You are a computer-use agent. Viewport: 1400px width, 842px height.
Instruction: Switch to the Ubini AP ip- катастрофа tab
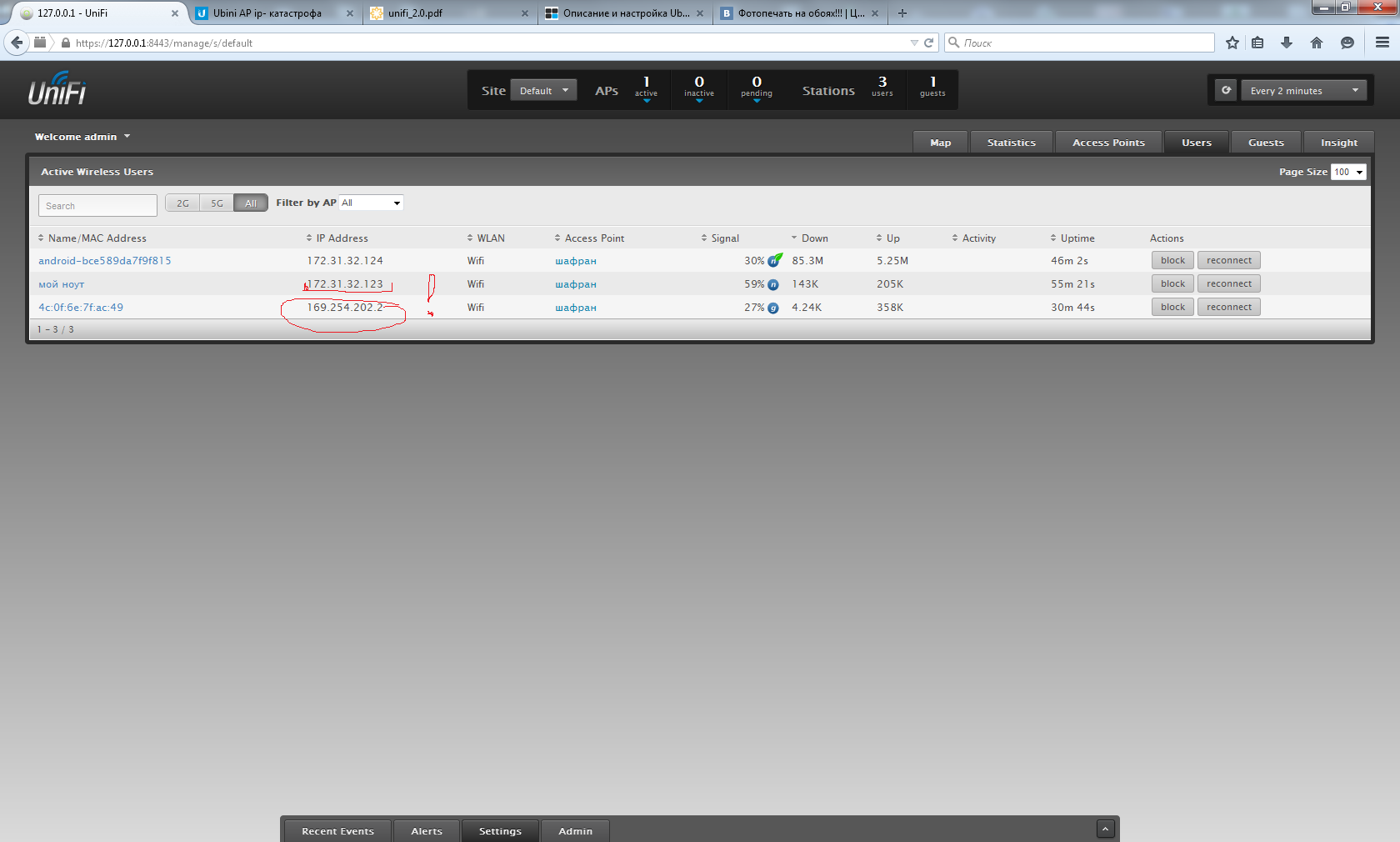[x=267, y=13]
